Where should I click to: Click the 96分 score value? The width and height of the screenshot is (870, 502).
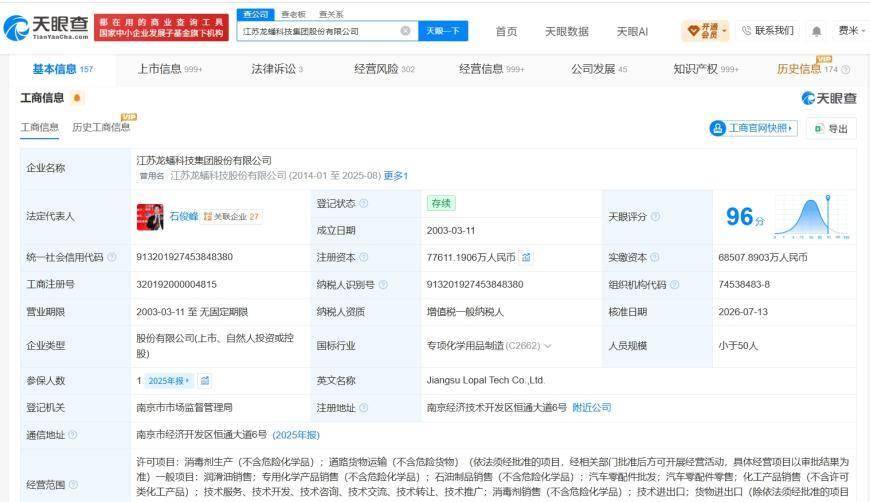click(745, 217)
